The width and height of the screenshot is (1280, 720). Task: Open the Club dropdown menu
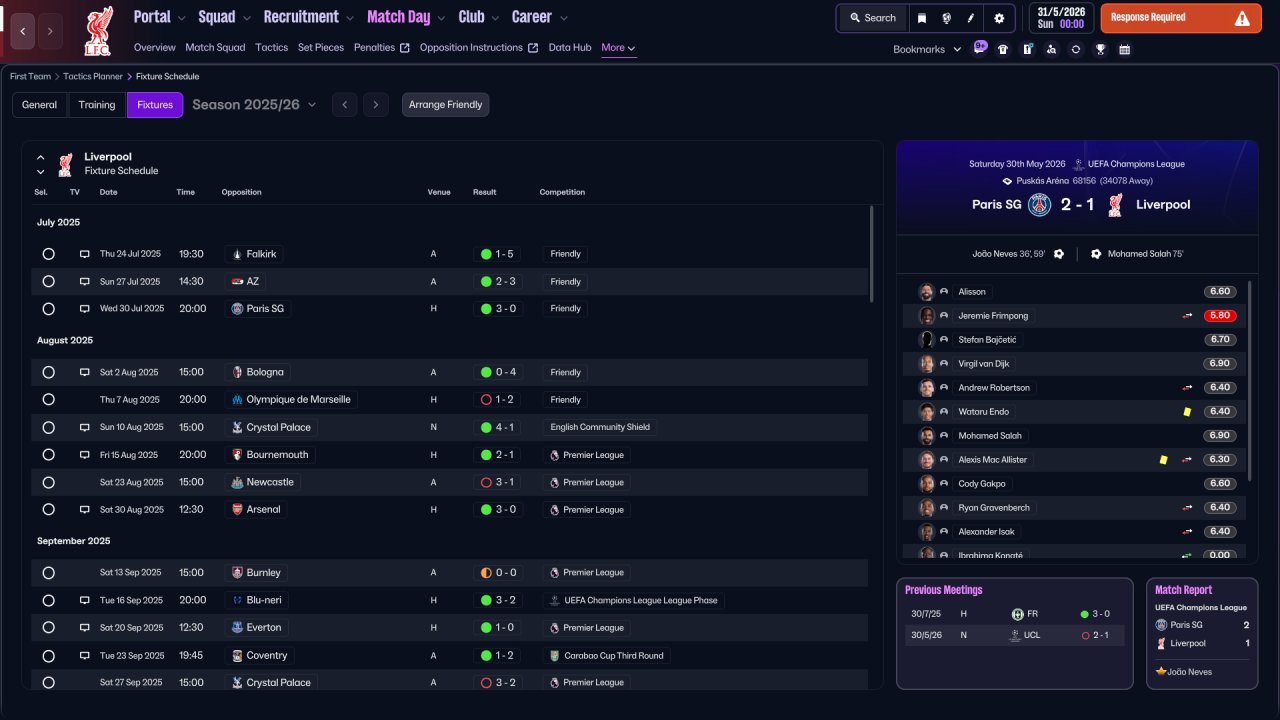[x=479, y=17]
